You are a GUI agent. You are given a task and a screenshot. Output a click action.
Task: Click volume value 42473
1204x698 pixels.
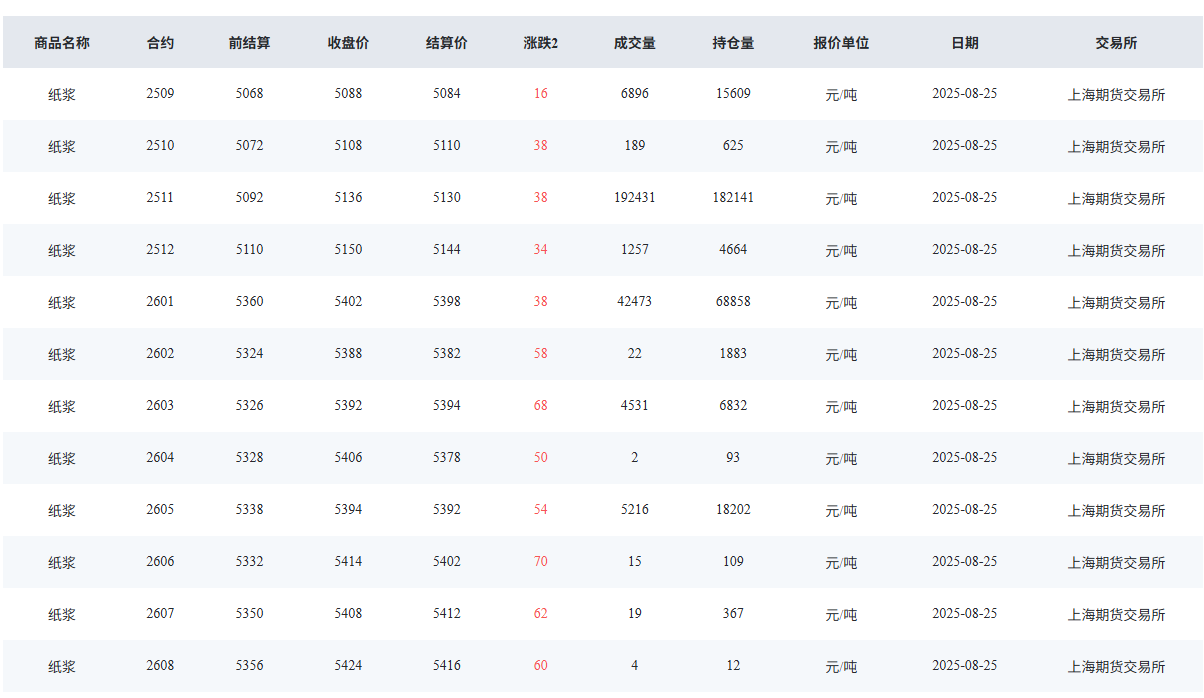(635, 302)
